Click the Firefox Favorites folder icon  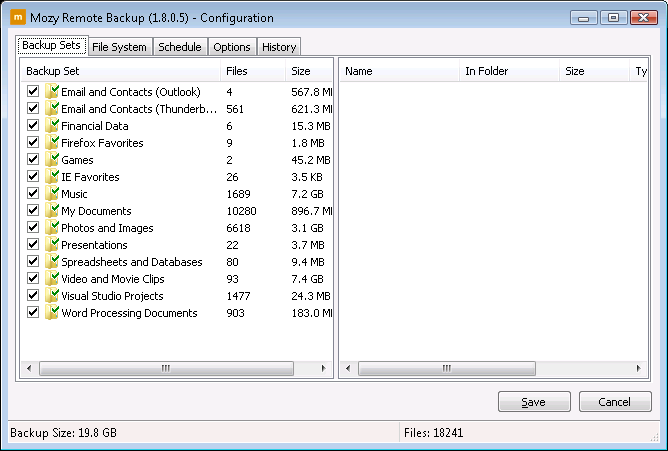(52, 143)
